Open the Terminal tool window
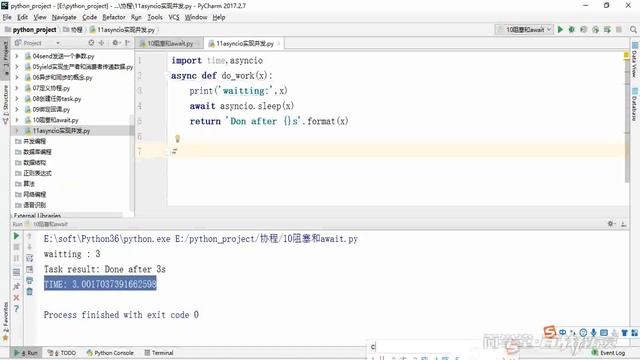640x360 pixels. tap(159, 353)
